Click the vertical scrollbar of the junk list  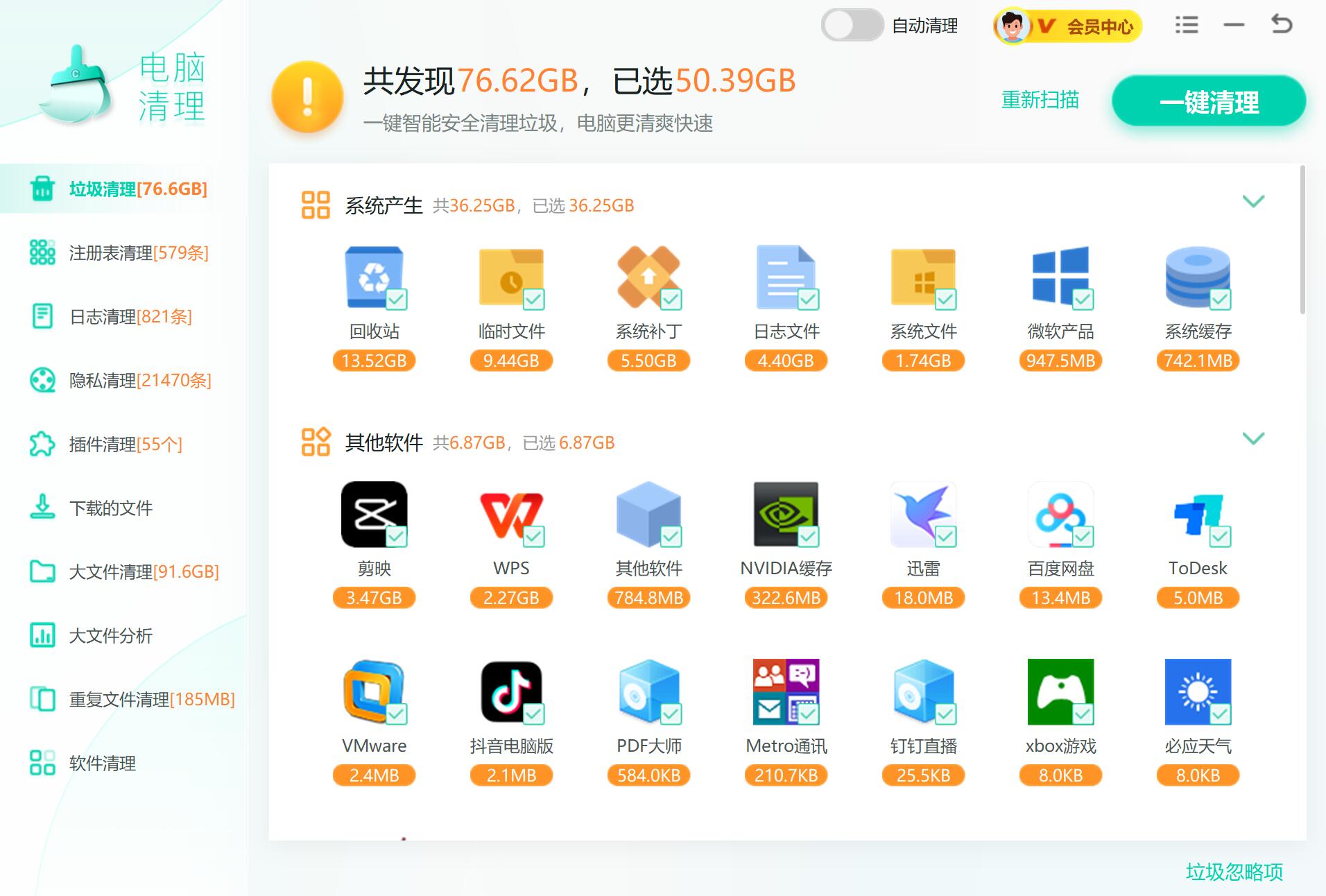1302,239
